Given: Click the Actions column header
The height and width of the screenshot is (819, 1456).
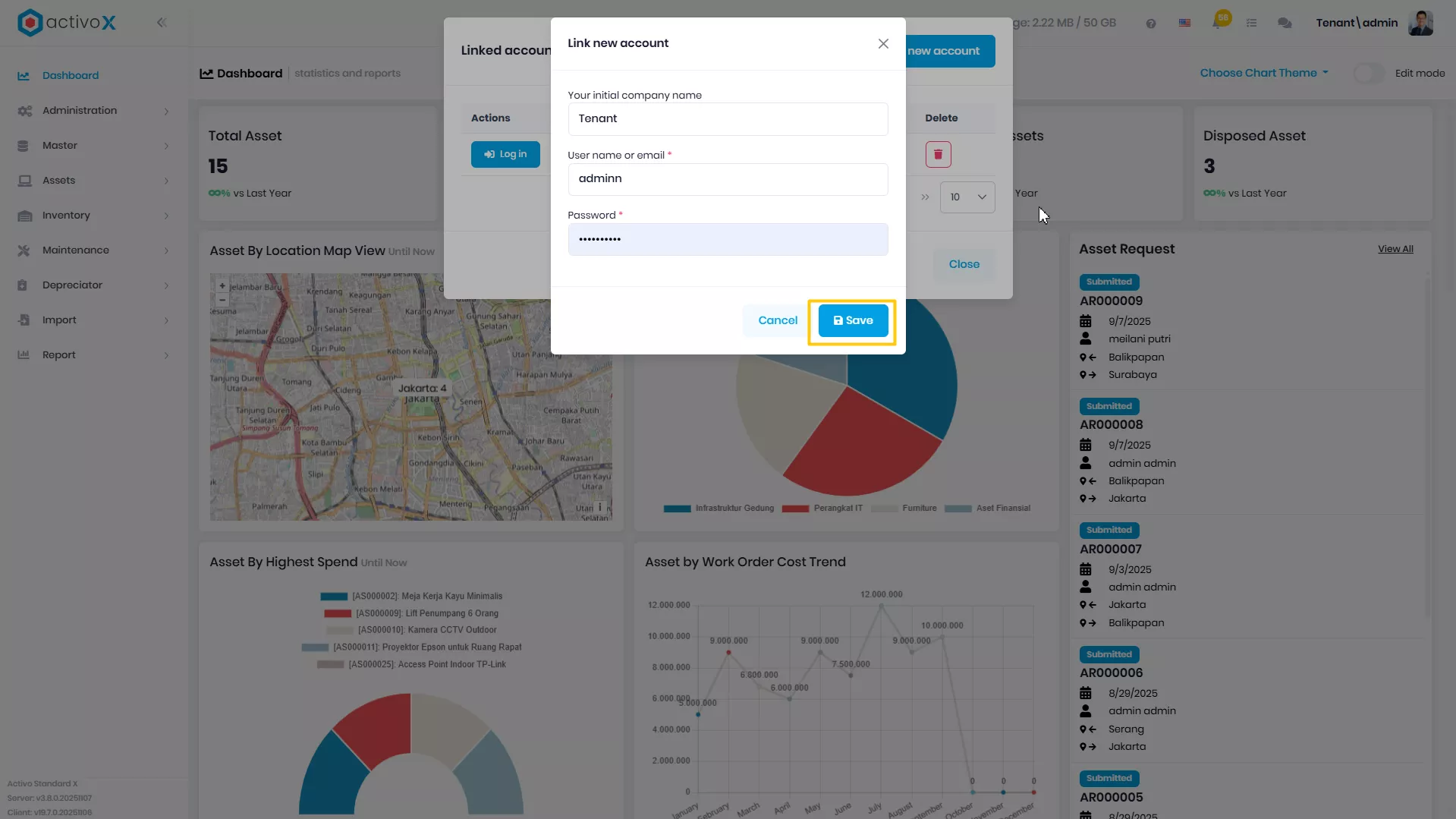Looking at the screenshot, I should [x=490, y=118].
